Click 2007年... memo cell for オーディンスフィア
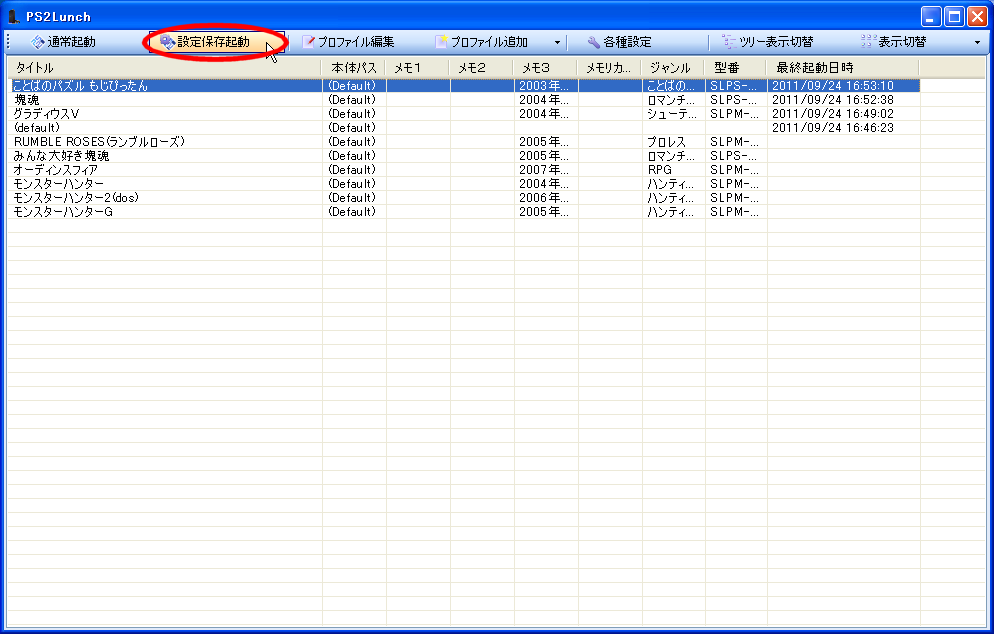This screenshot has width=994, height=634. [x=543, y=169]
